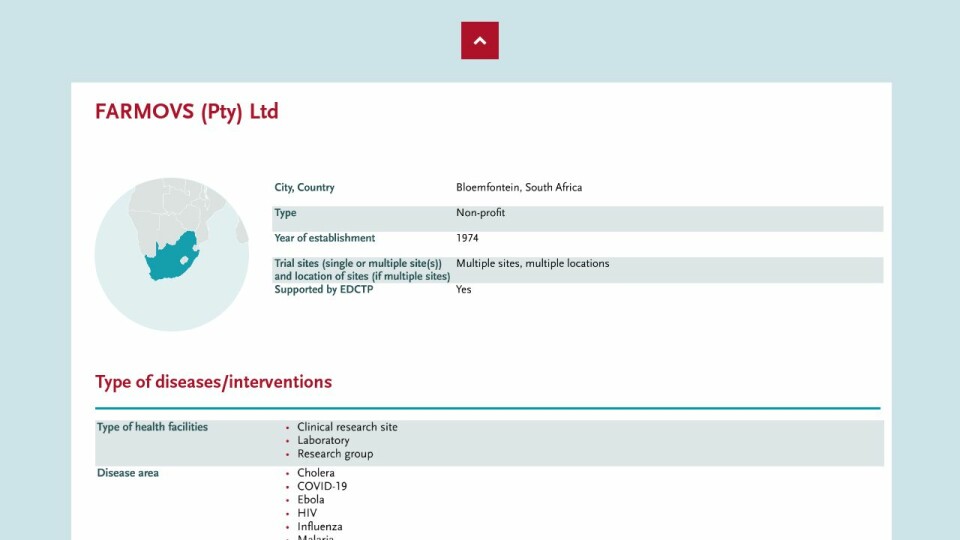Click 'Multiple sites, multiple locations' value
Image resolution: width=960 pixels, height=540 pixels.
point(532,263)
